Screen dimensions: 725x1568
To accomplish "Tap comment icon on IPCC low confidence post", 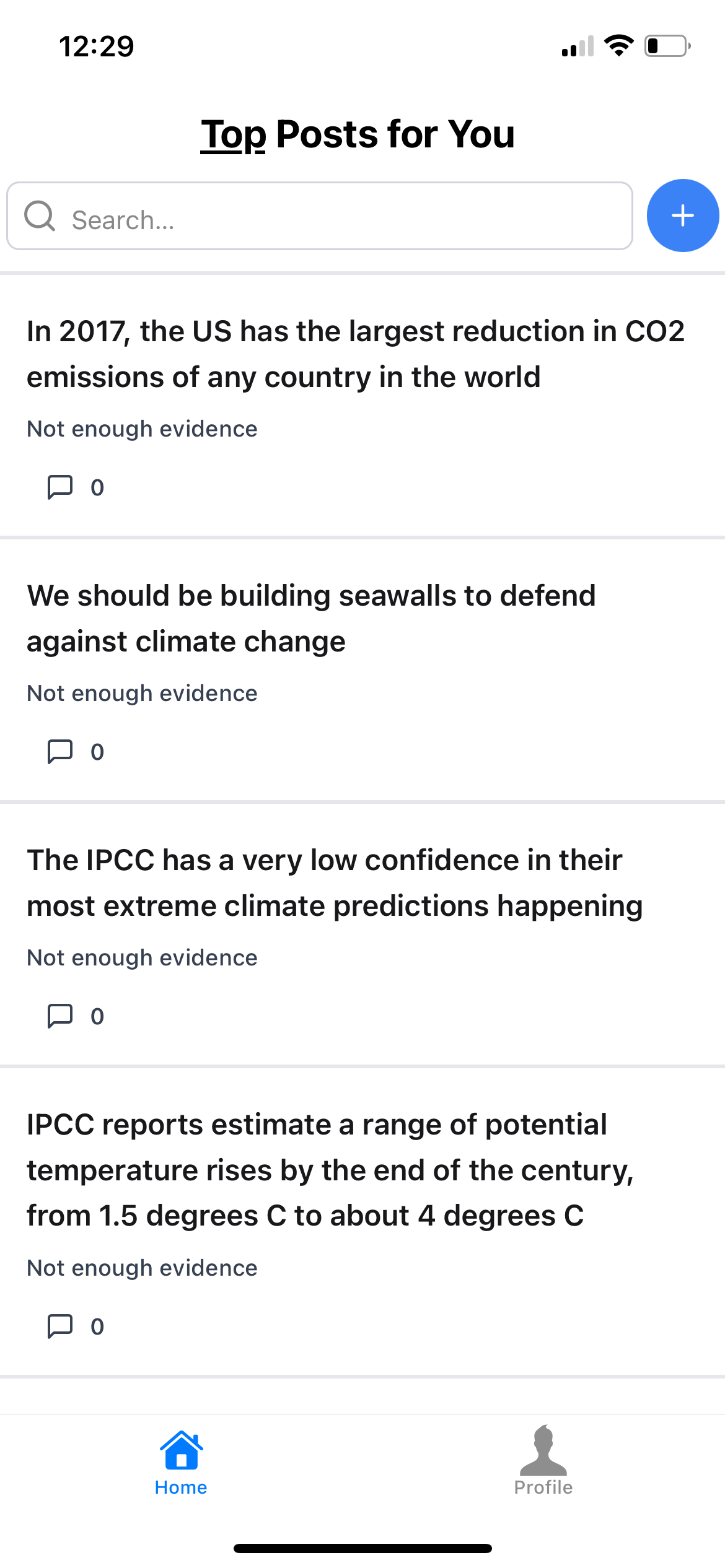I will click(60, 1016).
